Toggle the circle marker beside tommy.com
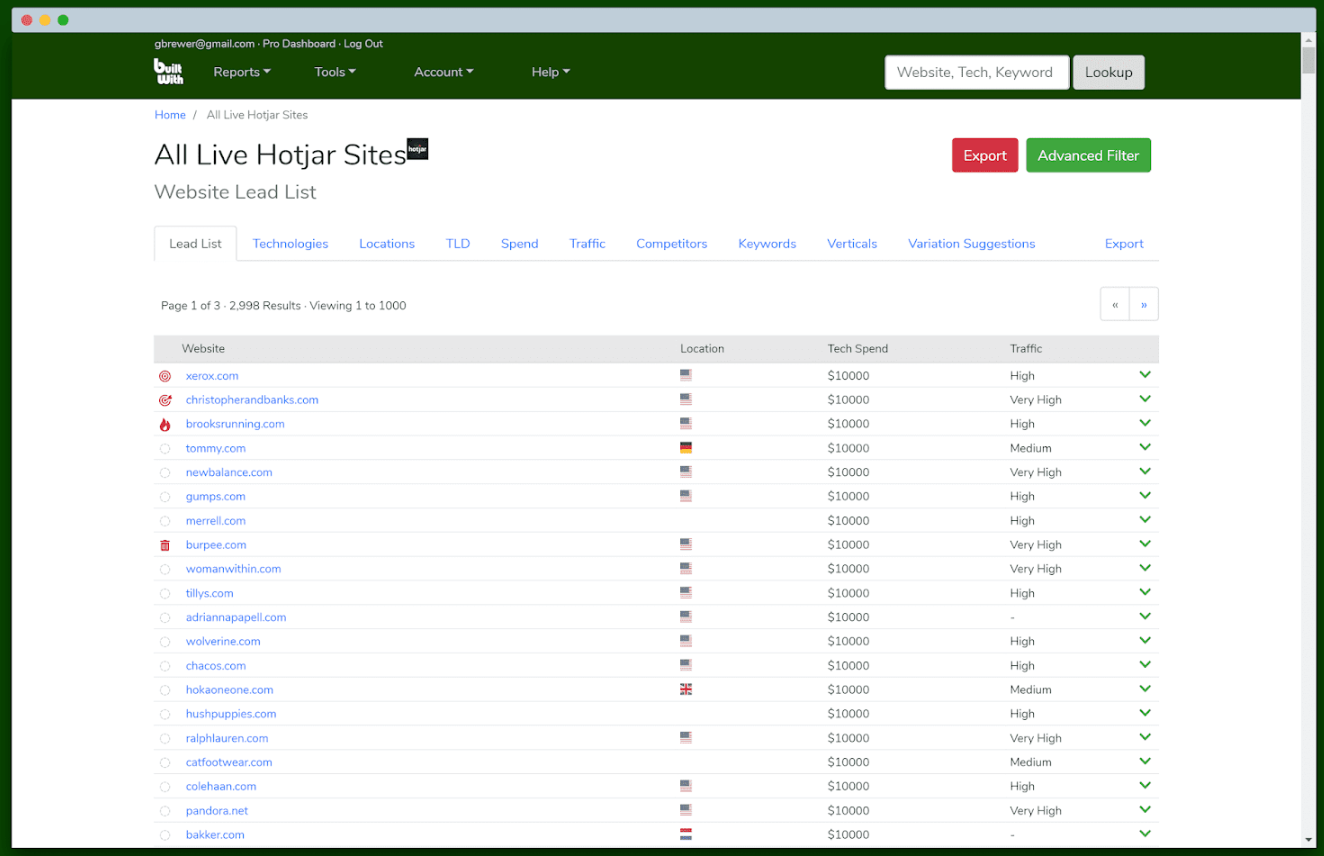This screenshot has width=1324, height=856. [x=165, y=449]
